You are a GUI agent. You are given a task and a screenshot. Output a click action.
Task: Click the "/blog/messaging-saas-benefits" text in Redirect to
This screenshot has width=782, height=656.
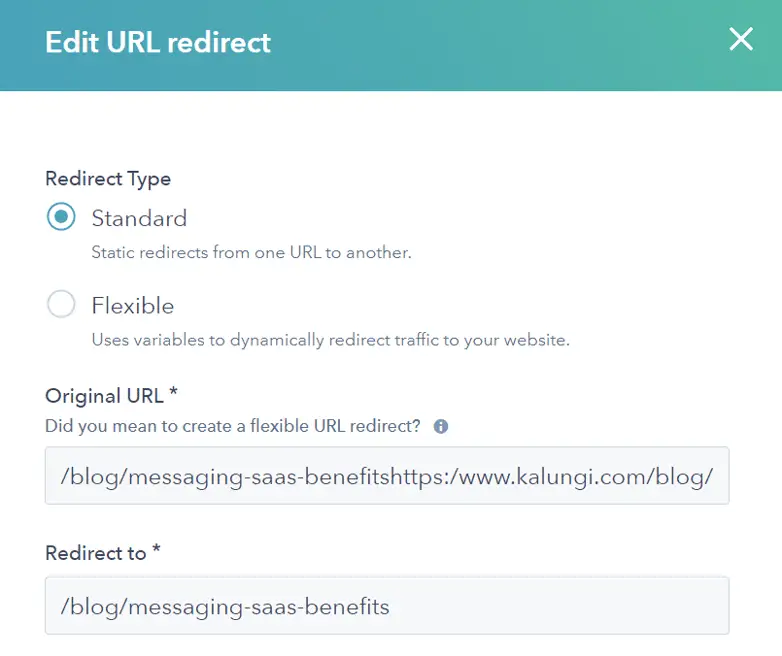(225, 606)
